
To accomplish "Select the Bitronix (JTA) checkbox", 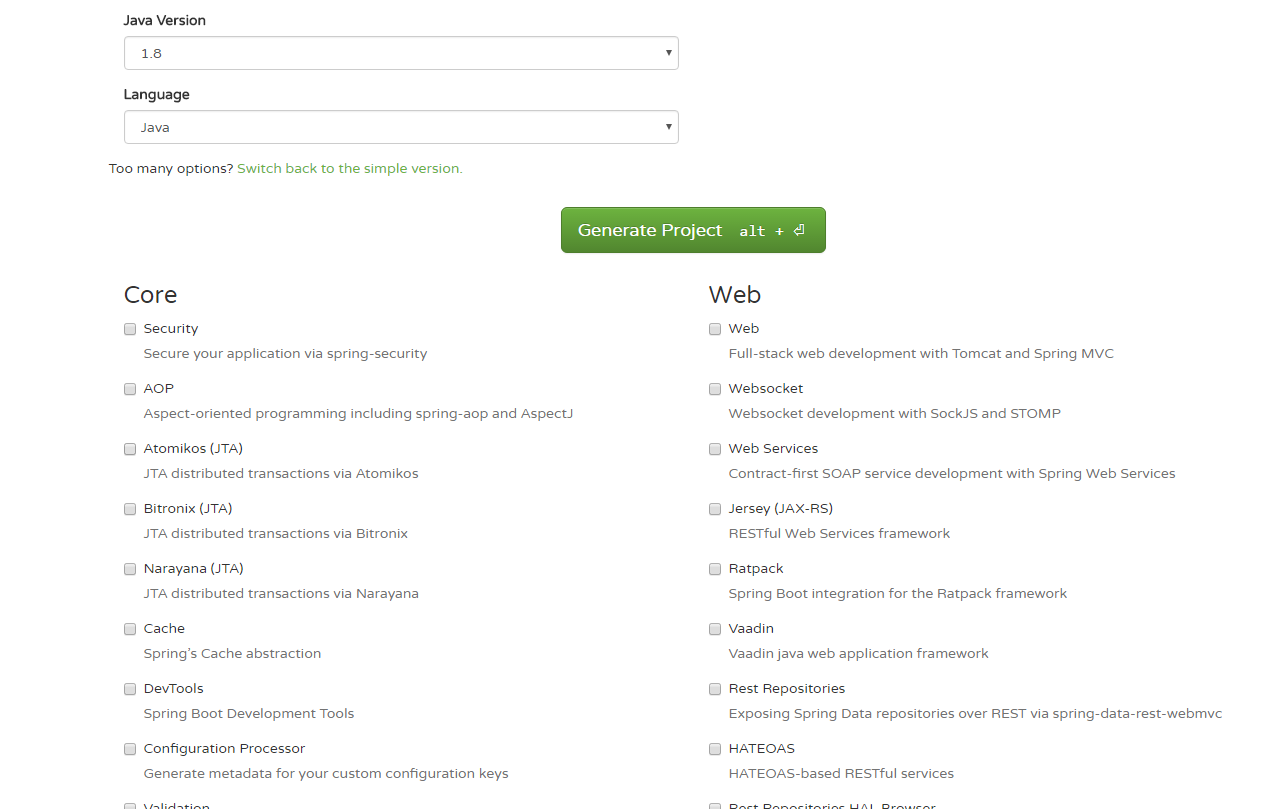I will point(130,509).
